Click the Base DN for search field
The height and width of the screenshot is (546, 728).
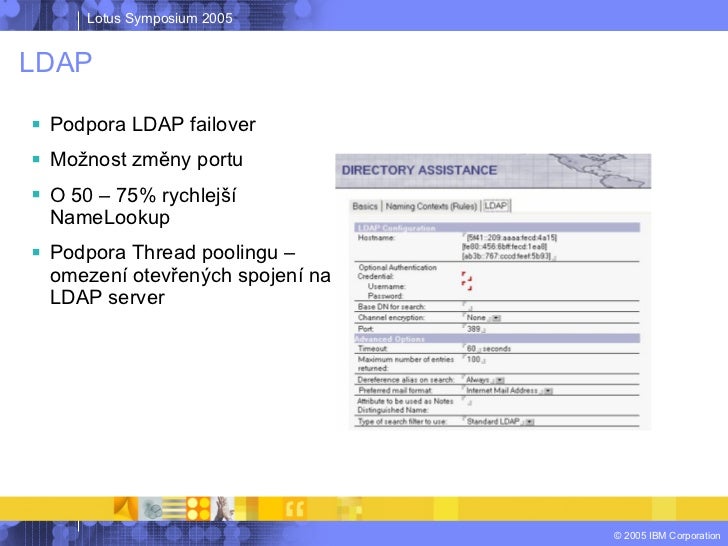pyautogui.click(x=467, y=306)
